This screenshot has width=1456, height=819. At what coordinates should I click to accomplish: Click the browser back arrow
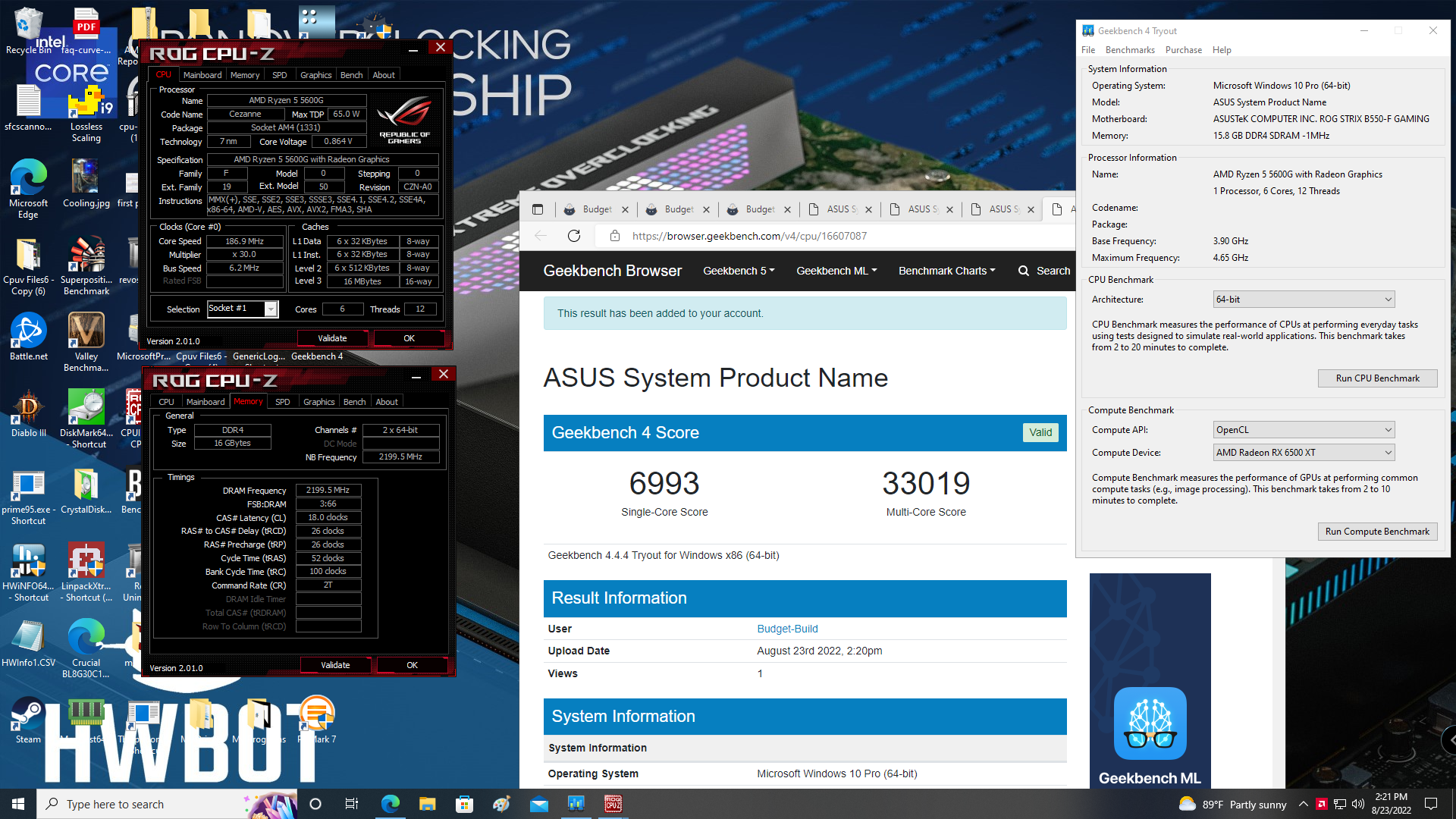point(541,236)
